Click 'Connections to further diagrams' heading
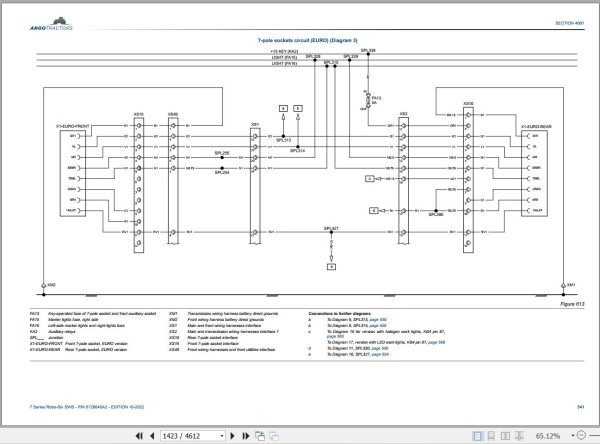This screenshot has width=600, height=444. [x=339, y=313]
